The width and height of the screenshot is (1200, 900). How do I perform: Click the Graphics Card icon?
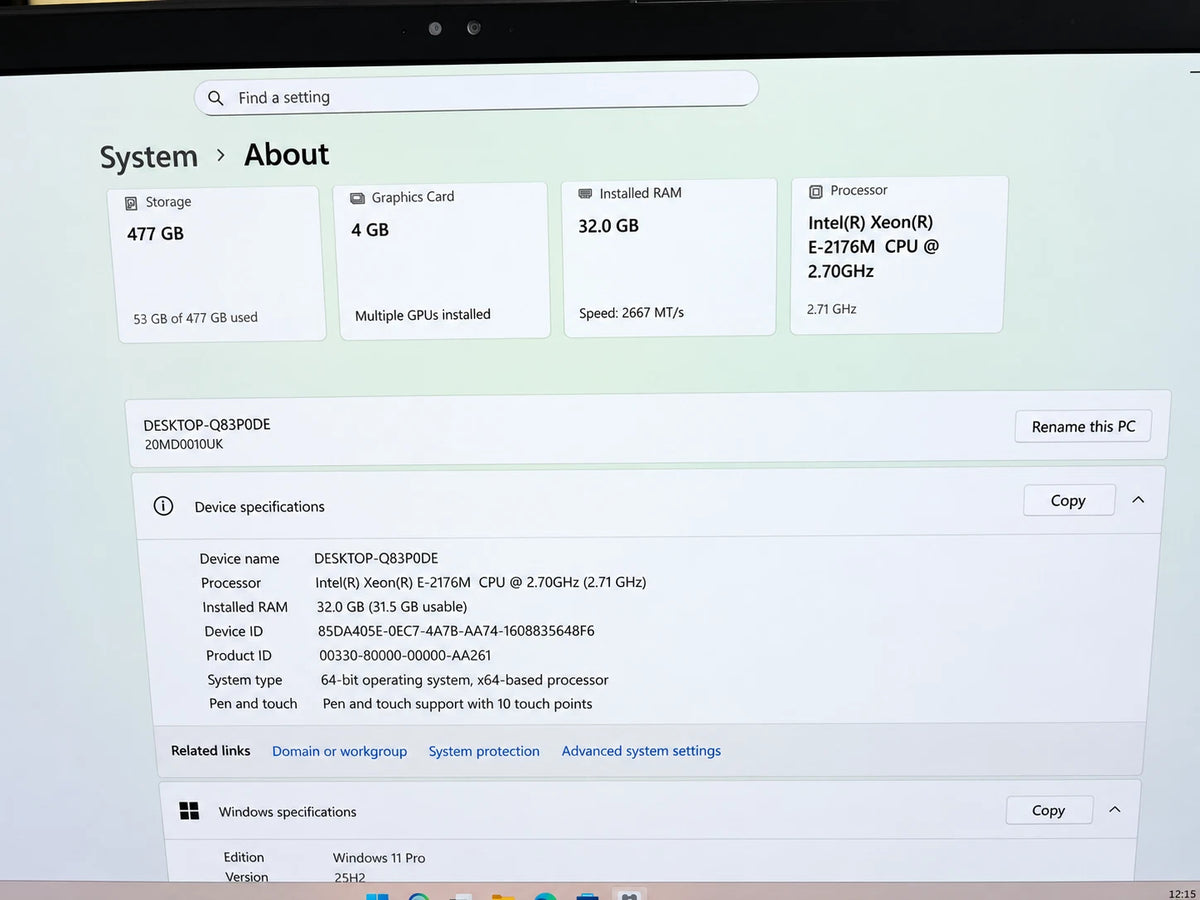[357, 198]
